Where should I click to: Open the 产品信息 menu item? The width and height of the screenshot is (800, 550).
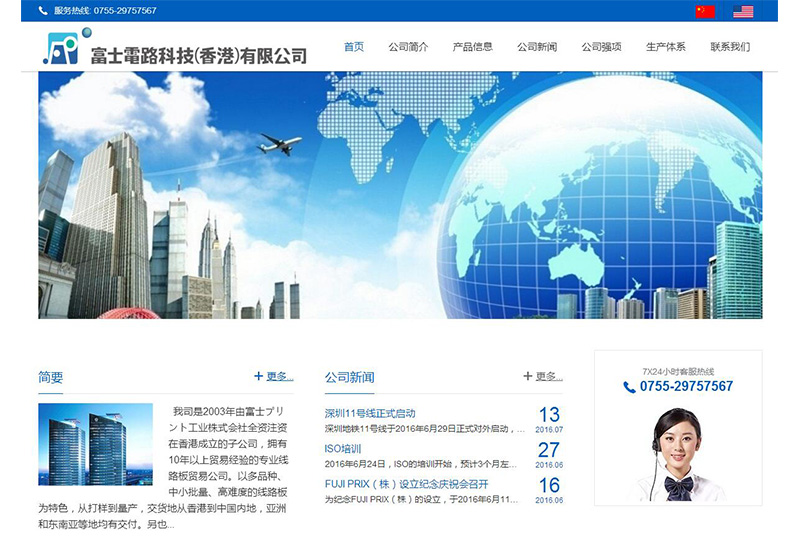pos(472,47)
